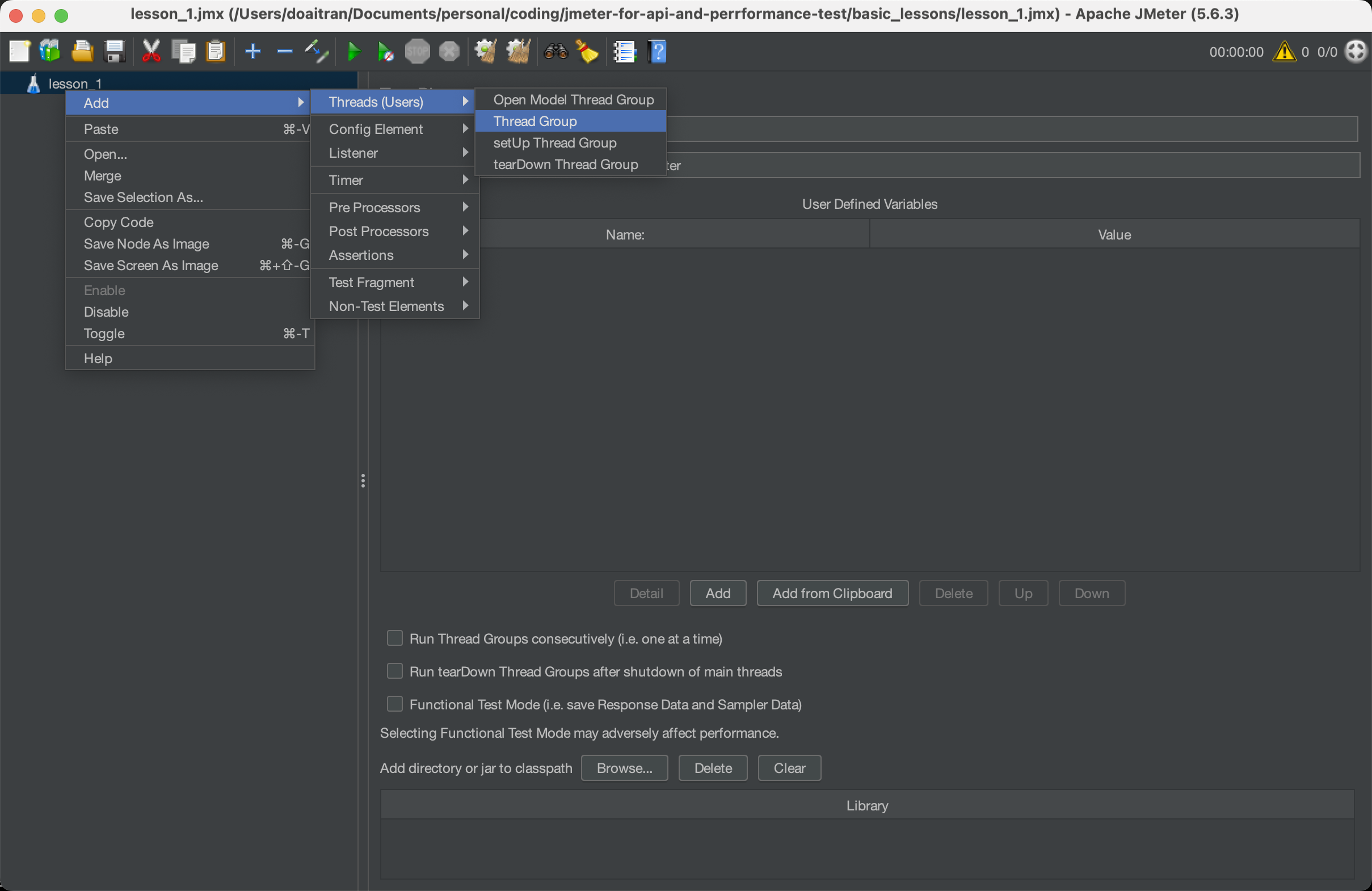This screenshot has height=891, width=1372.
Task: Click the Open file folder icon
Action: (x=82, y=52)
